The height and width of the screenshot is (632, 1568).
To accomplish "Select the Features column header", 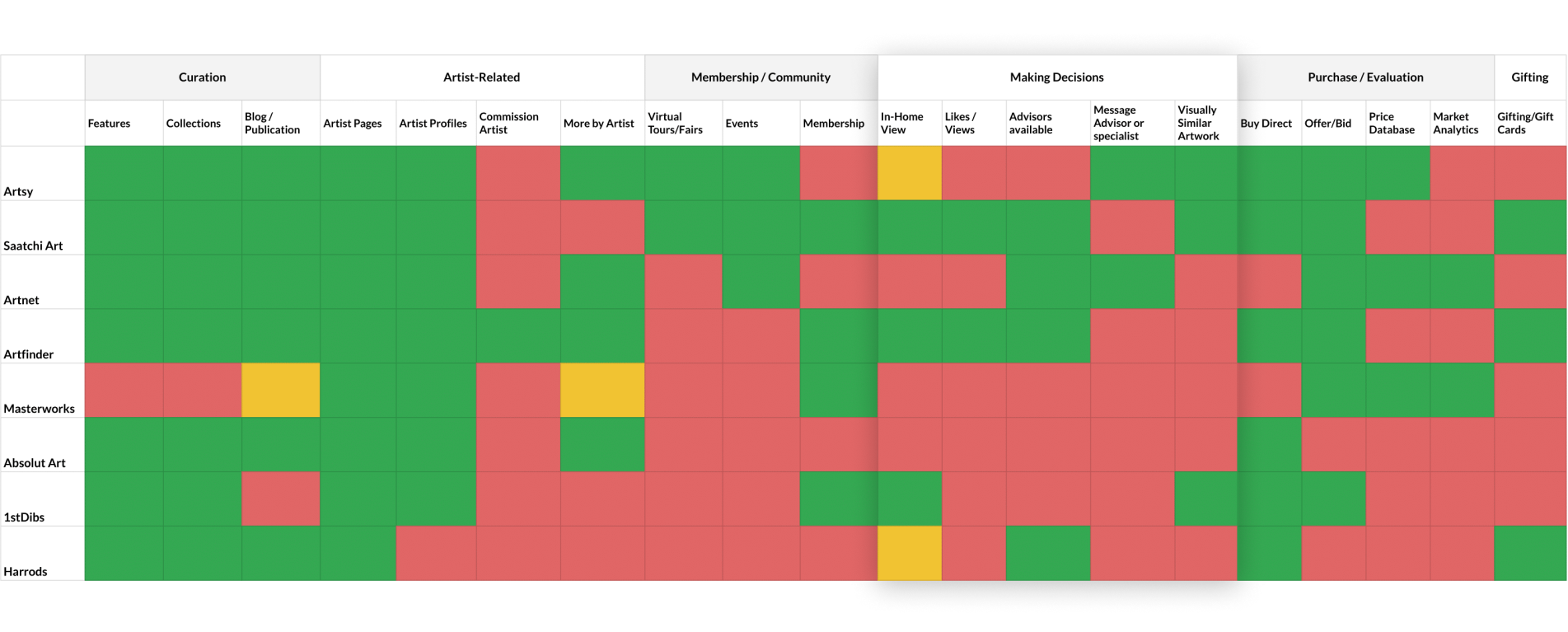I will (x=124, y=124).
